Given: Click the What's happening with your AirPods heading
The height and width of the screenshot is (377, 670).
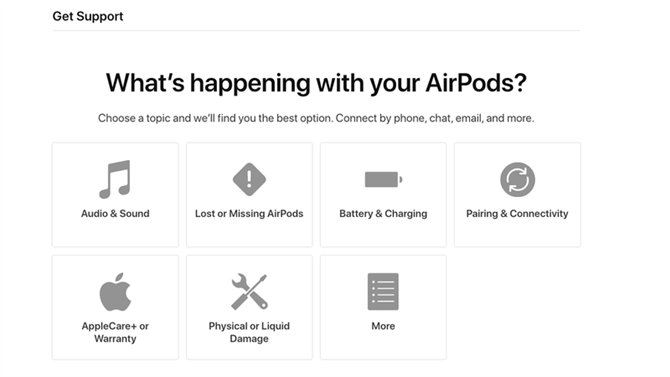Looking at the screenshot, I should (x=316, y=83).
